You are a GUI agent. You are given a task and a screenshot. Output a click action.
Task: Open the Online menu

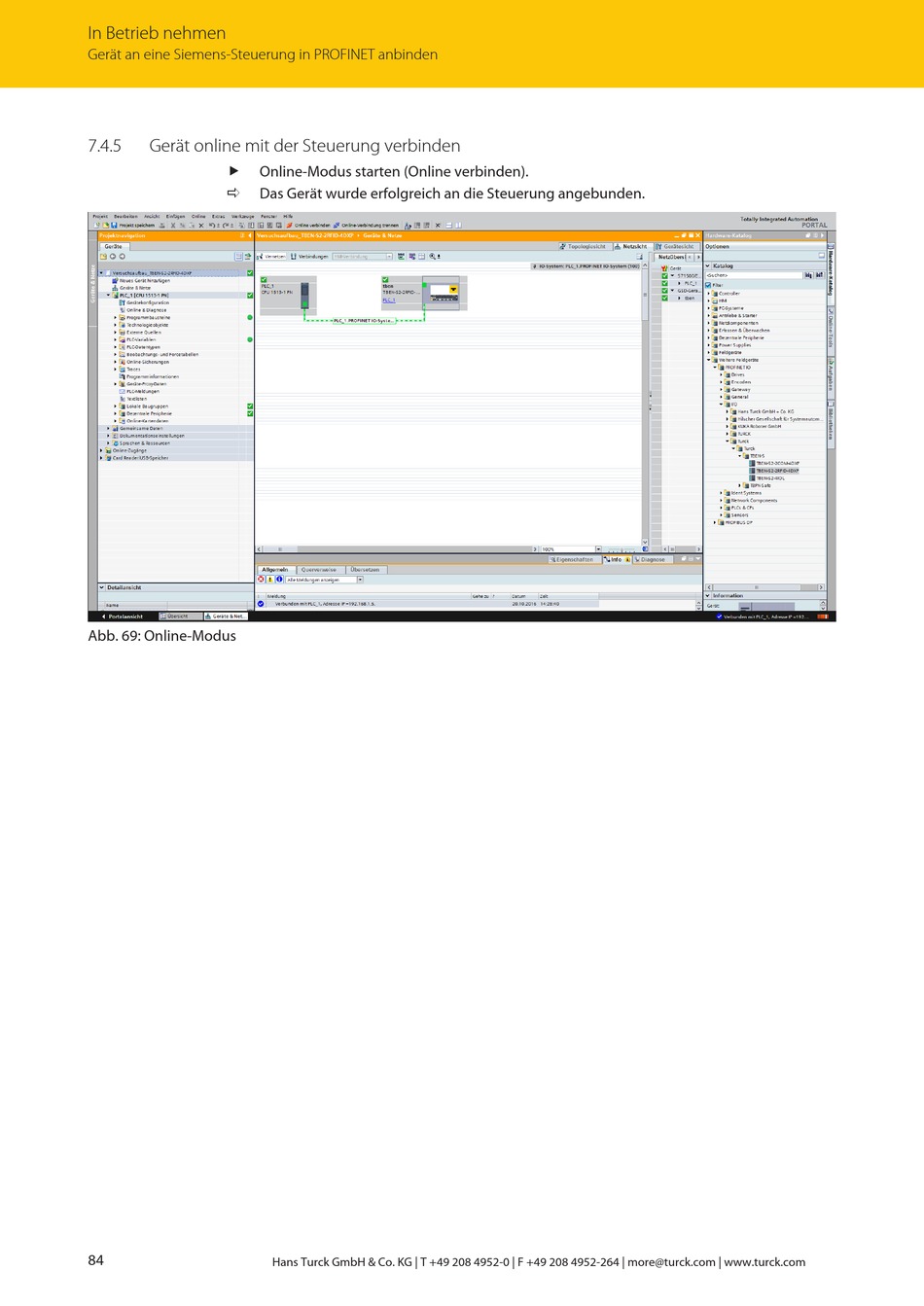[x=198, y=217]
